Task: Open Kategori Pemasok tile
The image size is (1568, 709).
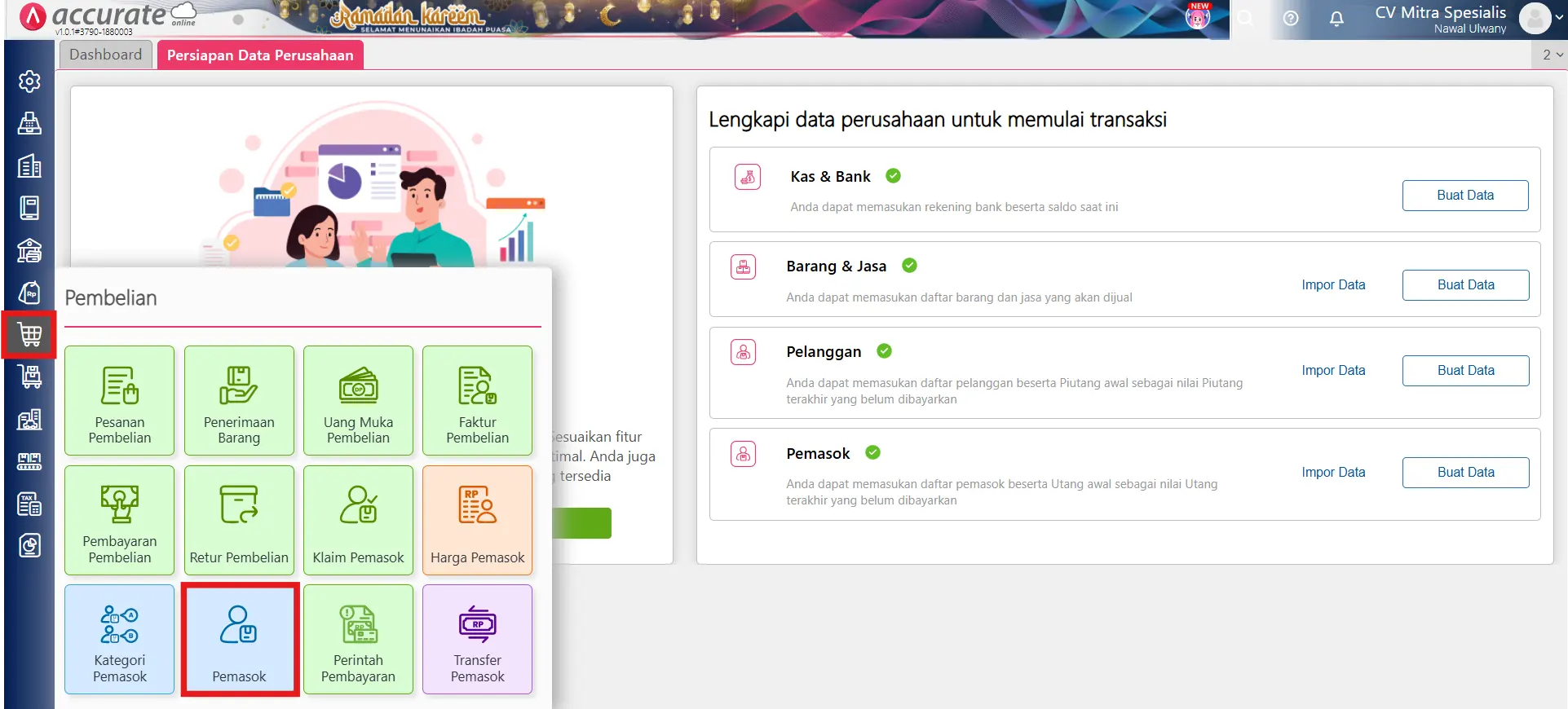Action: (x=120, y=639)
